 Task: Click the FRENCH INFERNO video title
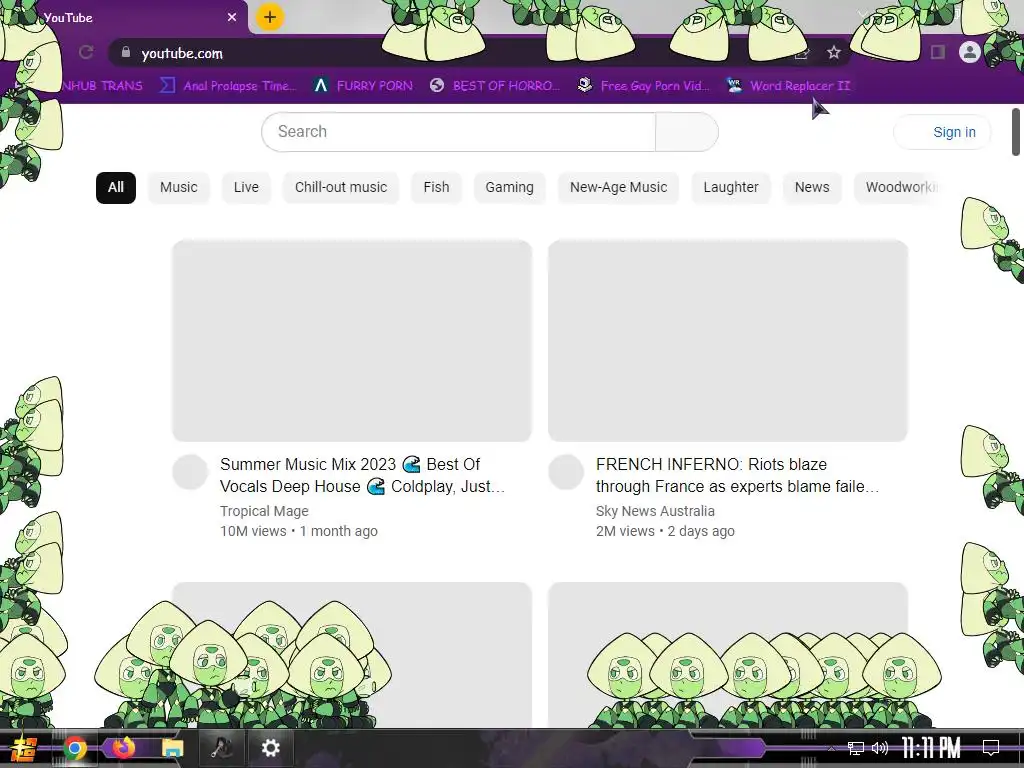pyautogui.click(x=737, y=475)
